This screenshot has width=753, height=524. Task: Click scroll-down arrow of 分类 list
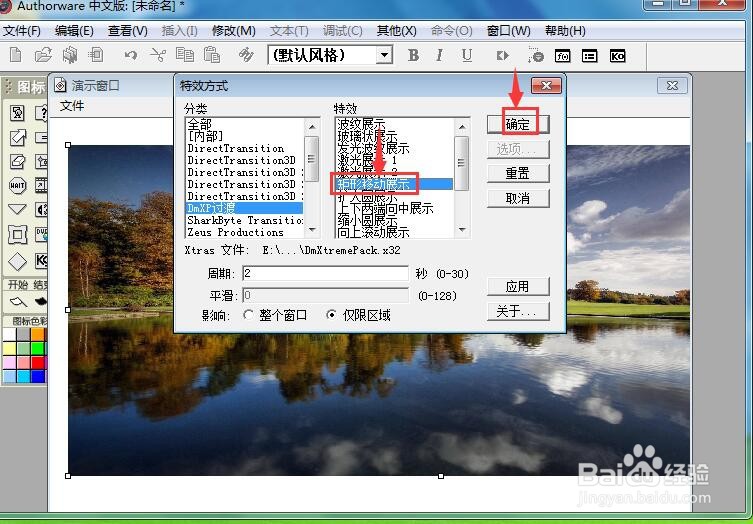click(312, 230)
